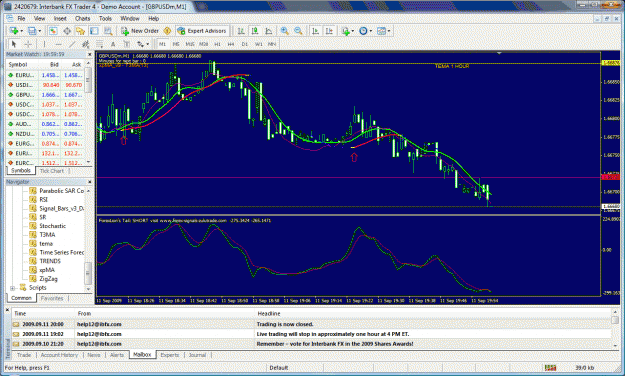The width and height of the screenshot is (625, 376).
Task: Switch to the Favorites tab in Navigator
Action: click(x=52, y=298)
